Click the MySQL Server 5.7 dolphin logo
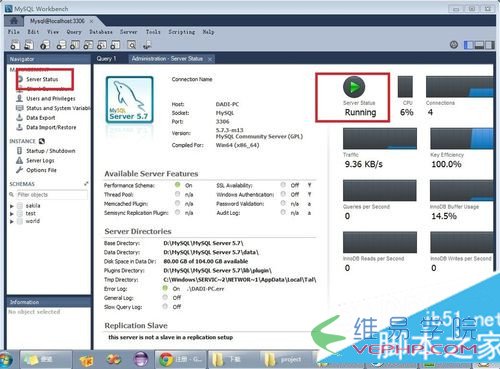The height and width of the screenshot is (369, 500). click(129, 100)
